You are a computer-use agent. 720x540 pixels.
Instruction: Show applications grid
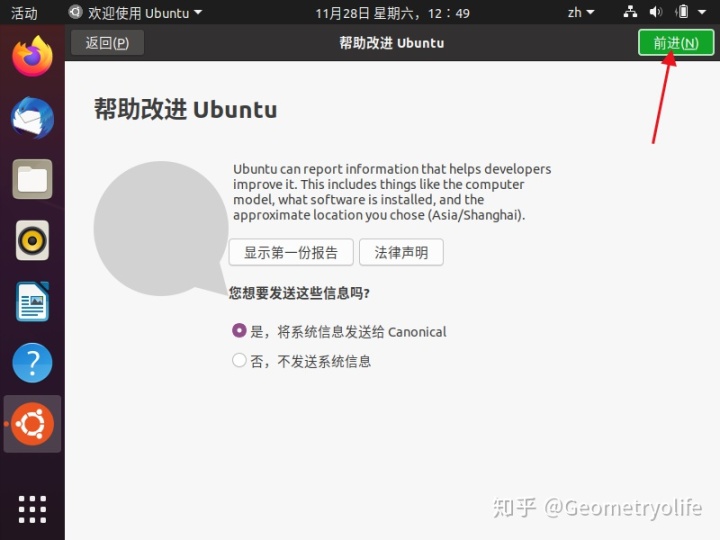click(x=32, y=509)
